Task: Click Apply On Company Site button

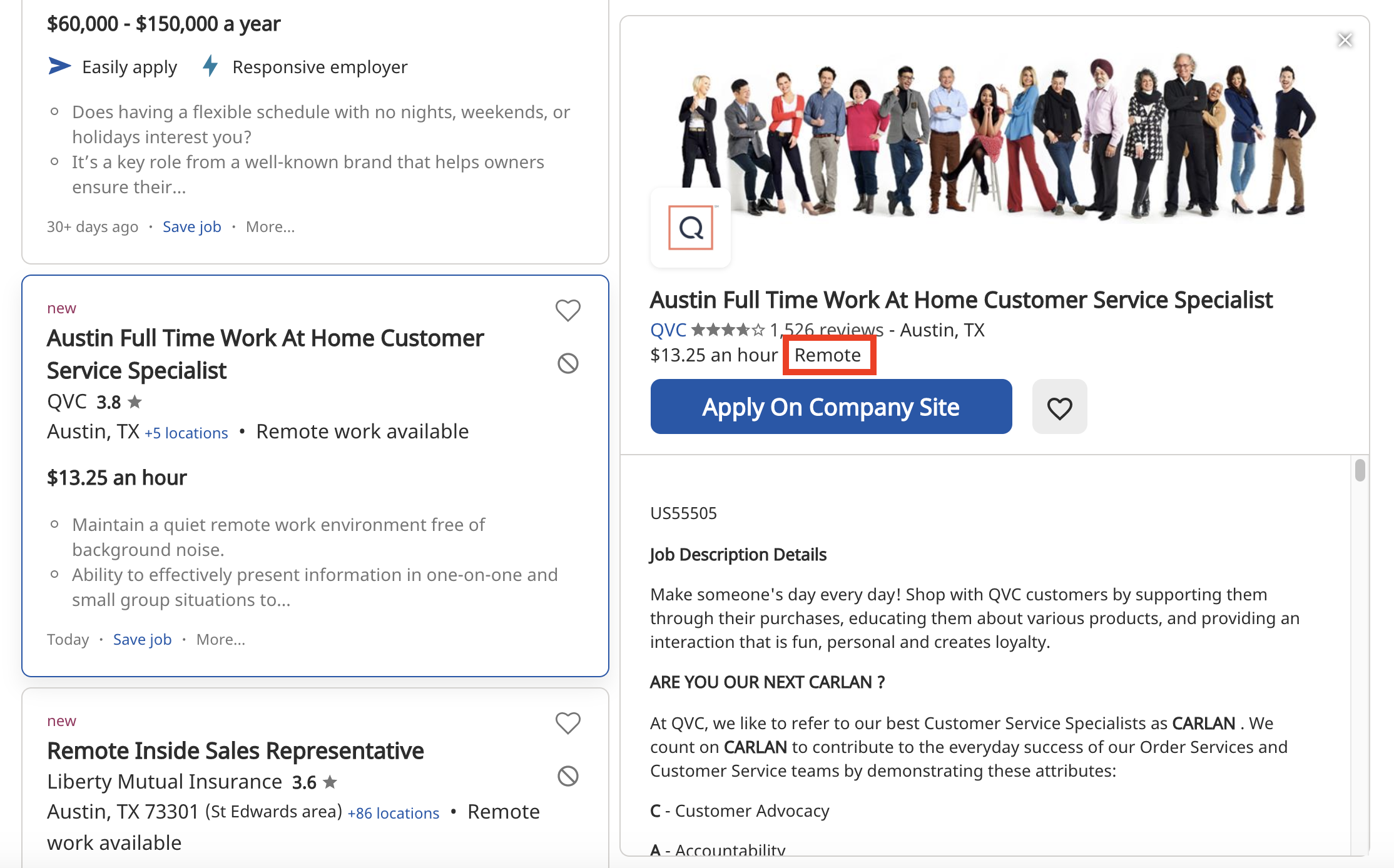Action: [x=831, y=407]
